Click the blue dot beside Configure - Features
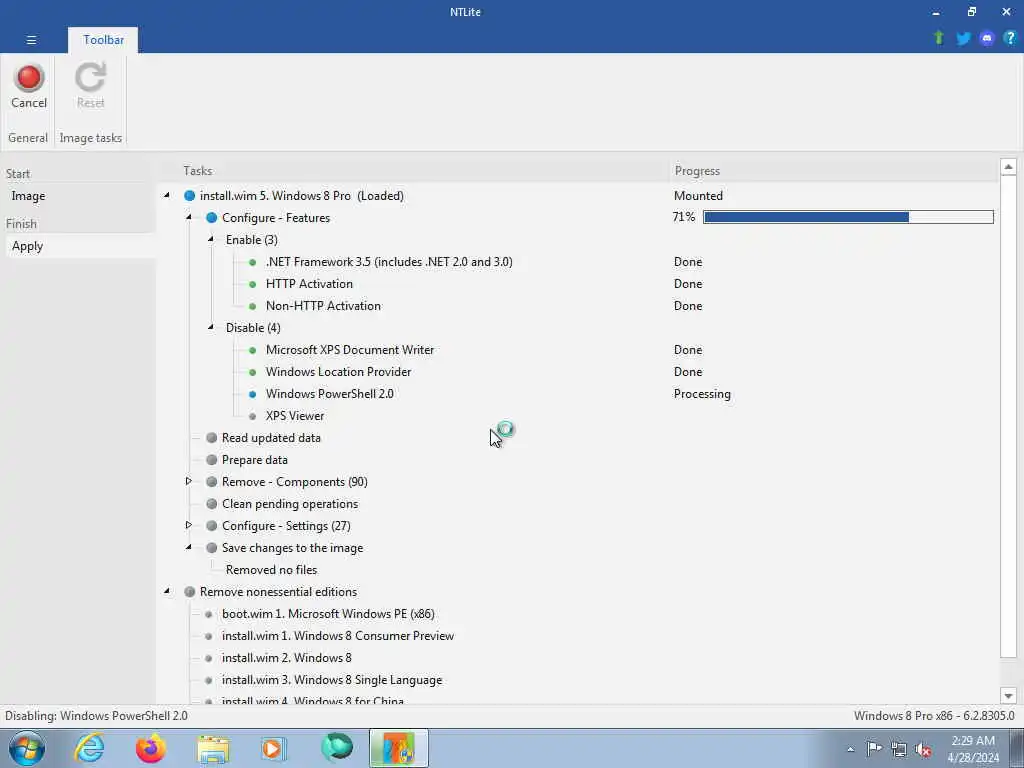The width and height of the screenshot is (1024, 768). pos(212,217)
